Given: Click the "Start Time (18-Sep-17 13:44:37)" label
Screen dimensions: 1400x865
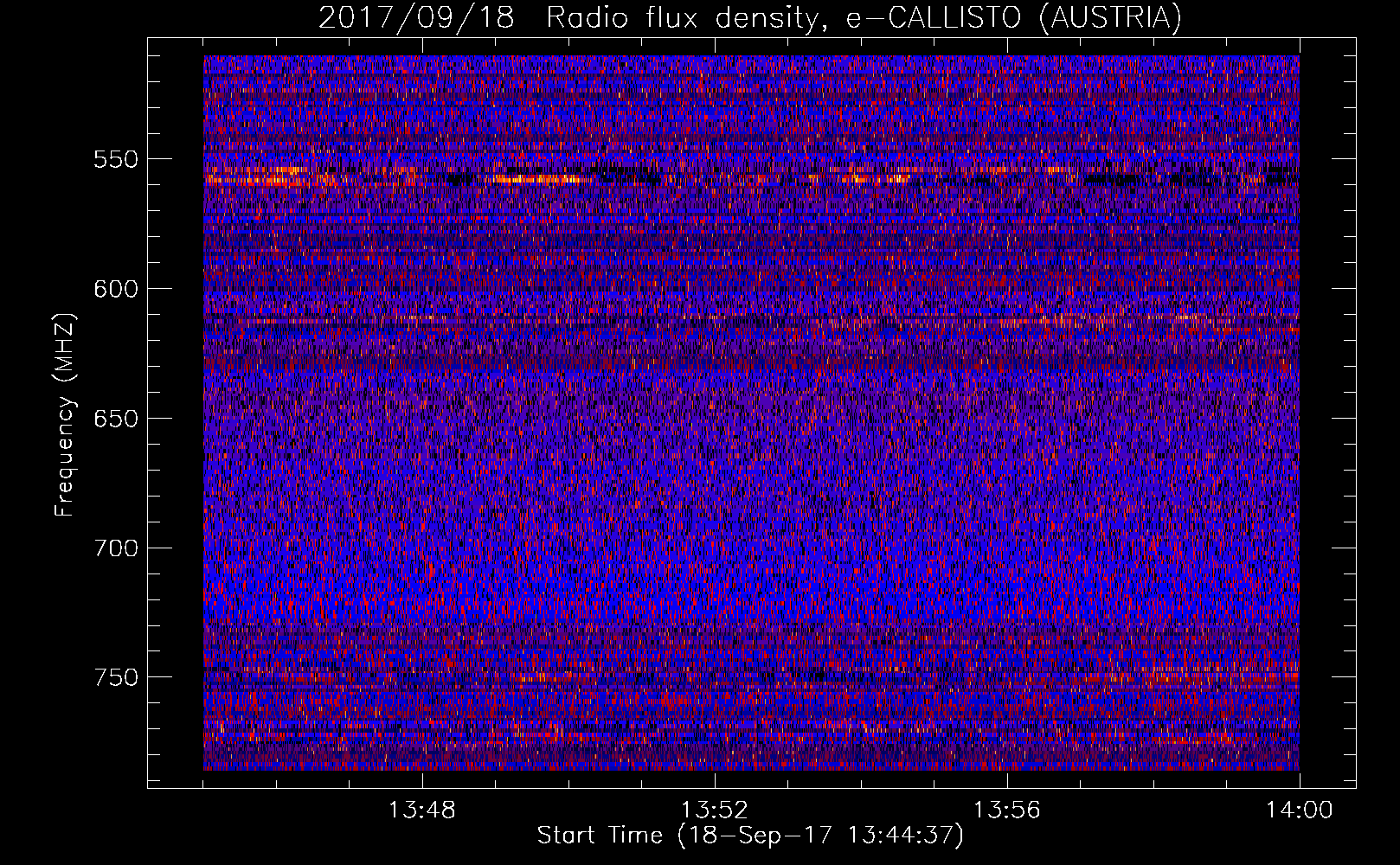Looking at the screenshot, I should pos(750,836).
